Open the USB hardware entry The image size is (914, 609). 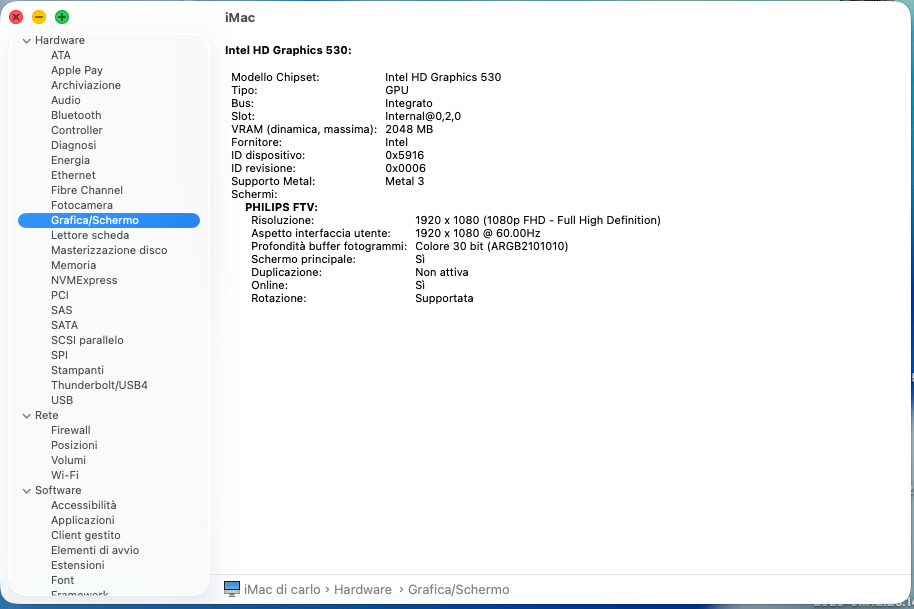(x=62, y=400)
